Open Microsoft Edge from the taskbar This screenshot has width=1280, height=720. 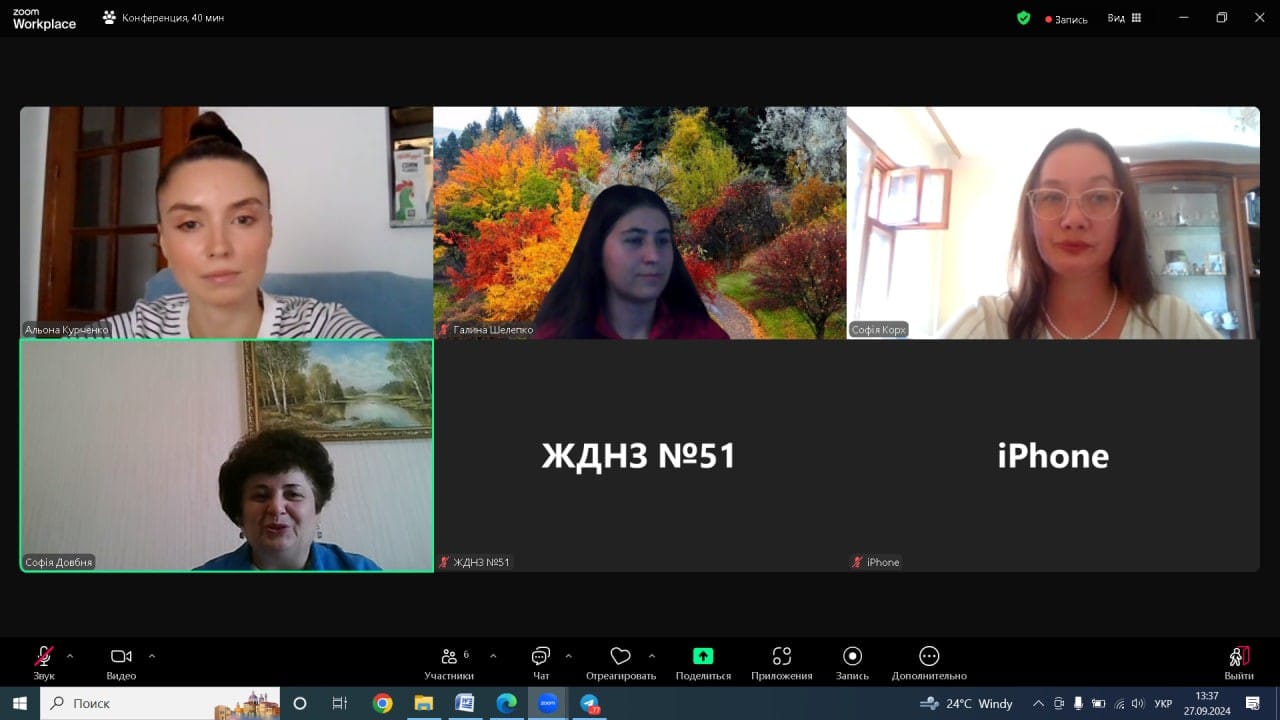506,703
